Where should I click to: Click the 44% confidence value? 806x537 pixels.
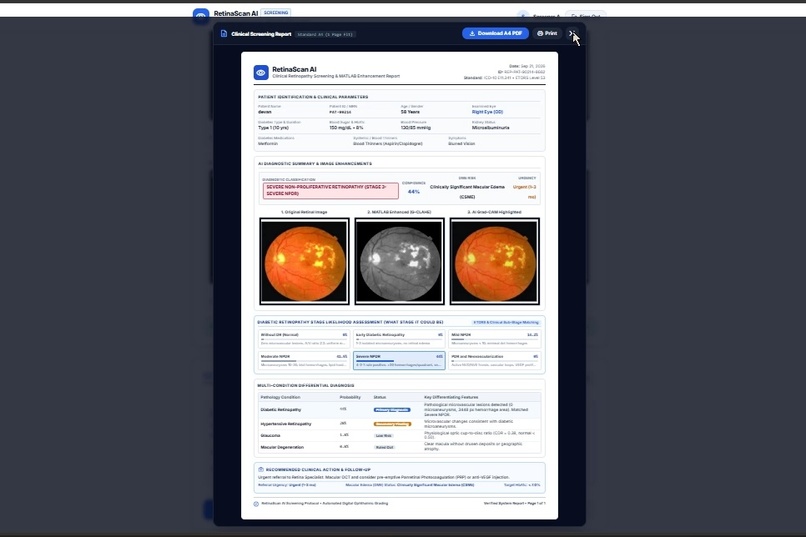click(413, 192)
